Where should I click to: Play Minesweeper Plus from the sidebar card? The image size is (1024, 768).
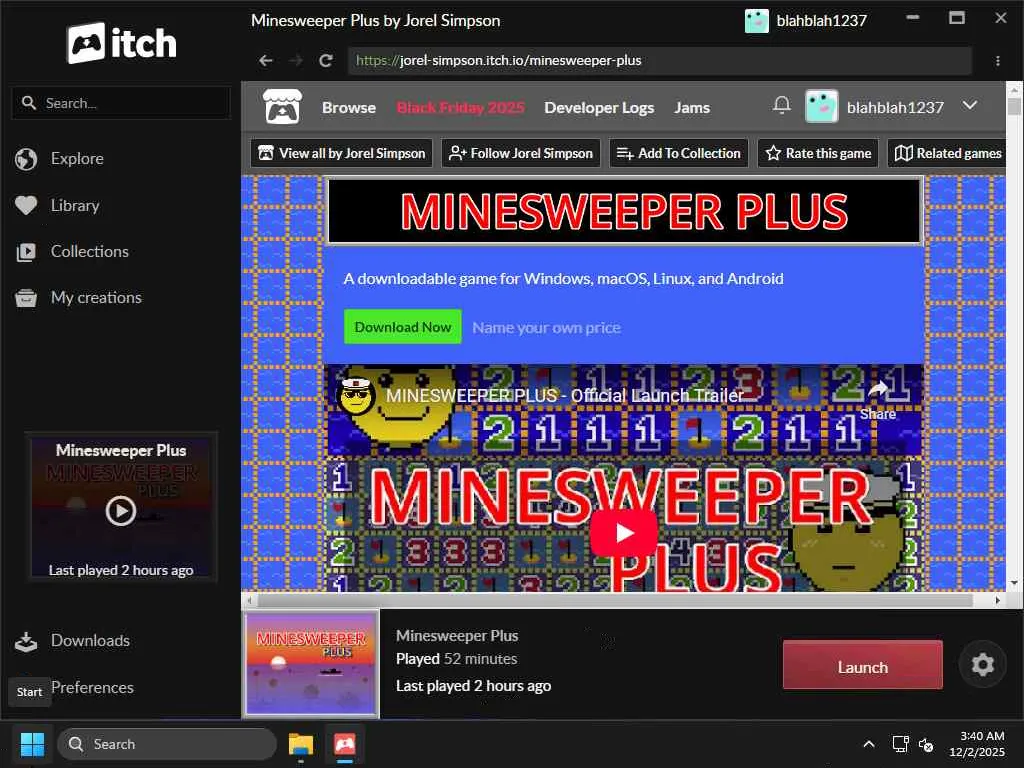pos(121,511)
